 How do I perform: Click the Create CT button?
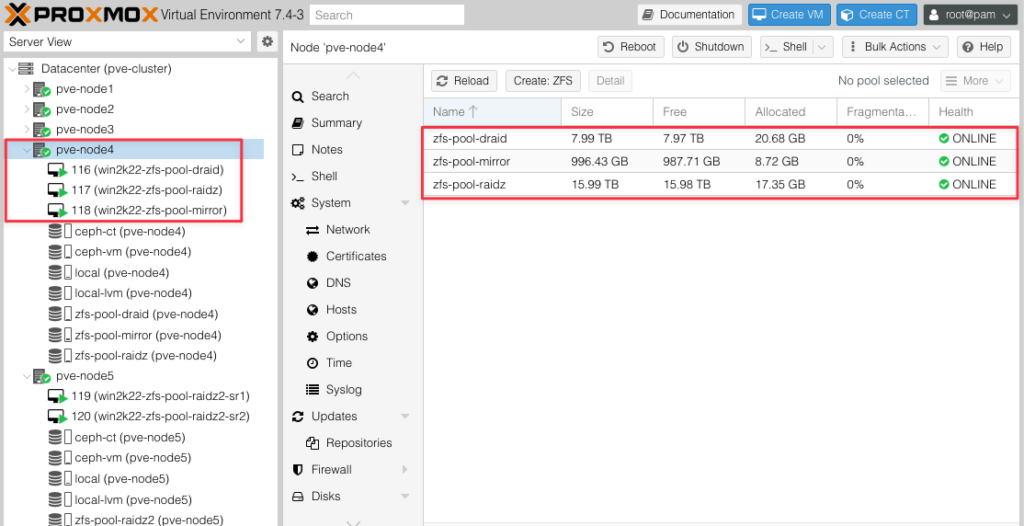click(876, 14)
